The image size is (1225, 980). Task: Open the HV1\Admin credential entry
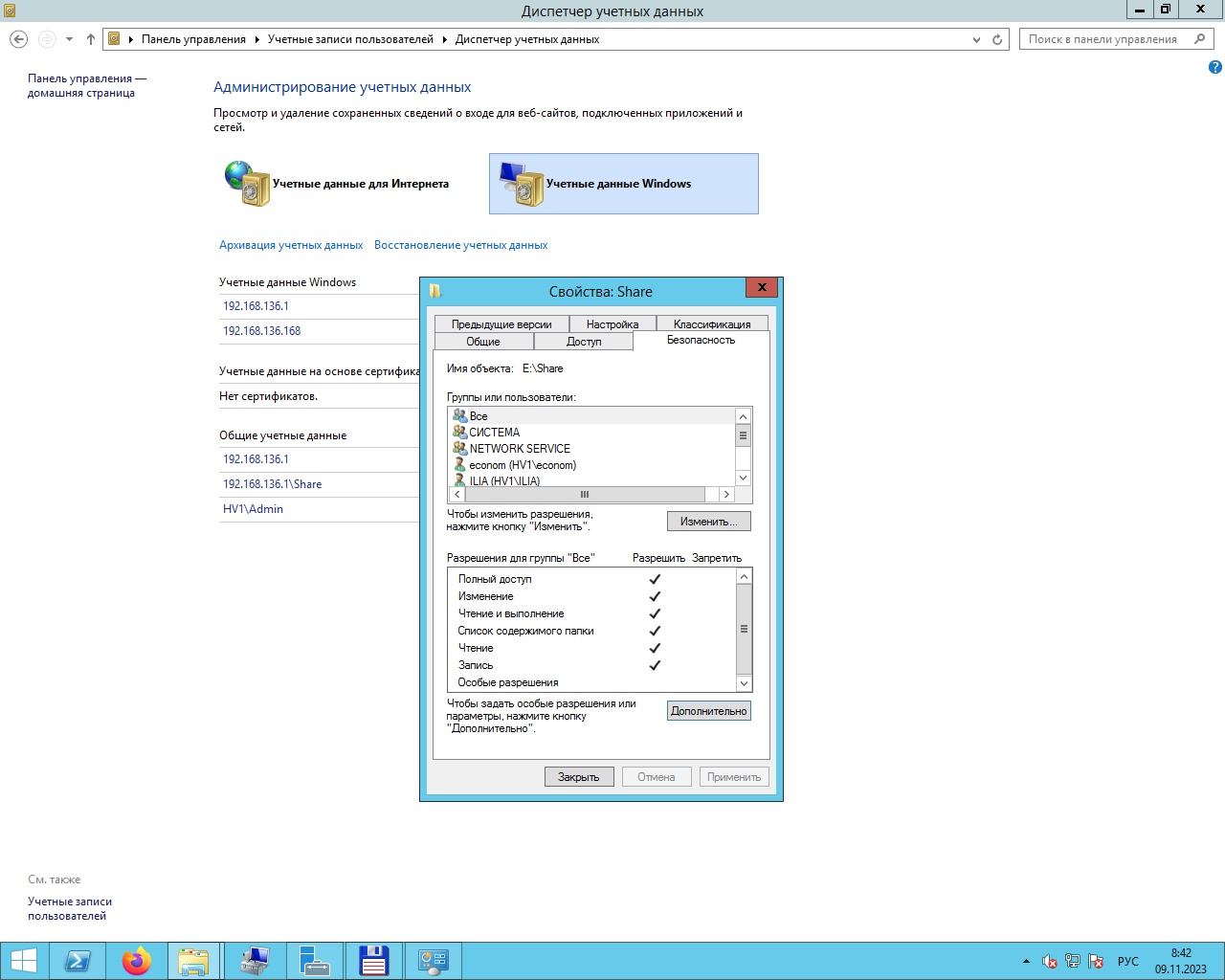[253, 509]
